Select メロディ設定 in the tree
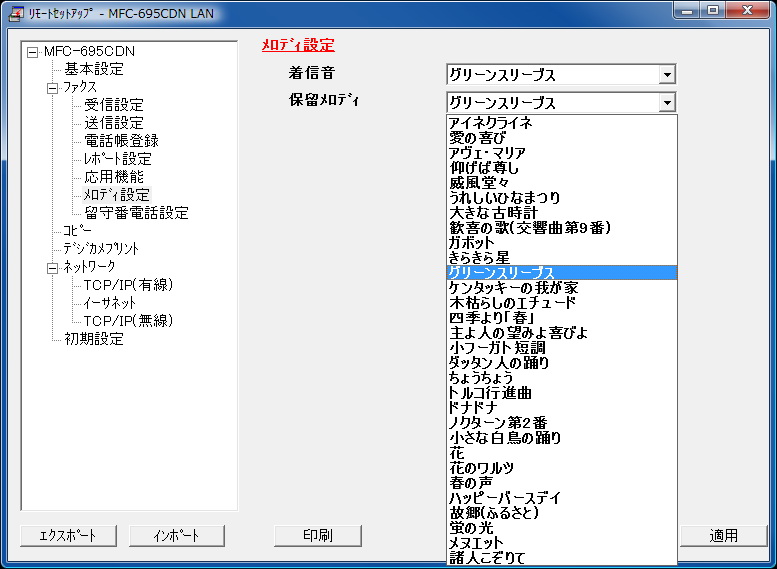 click(116, 195)
